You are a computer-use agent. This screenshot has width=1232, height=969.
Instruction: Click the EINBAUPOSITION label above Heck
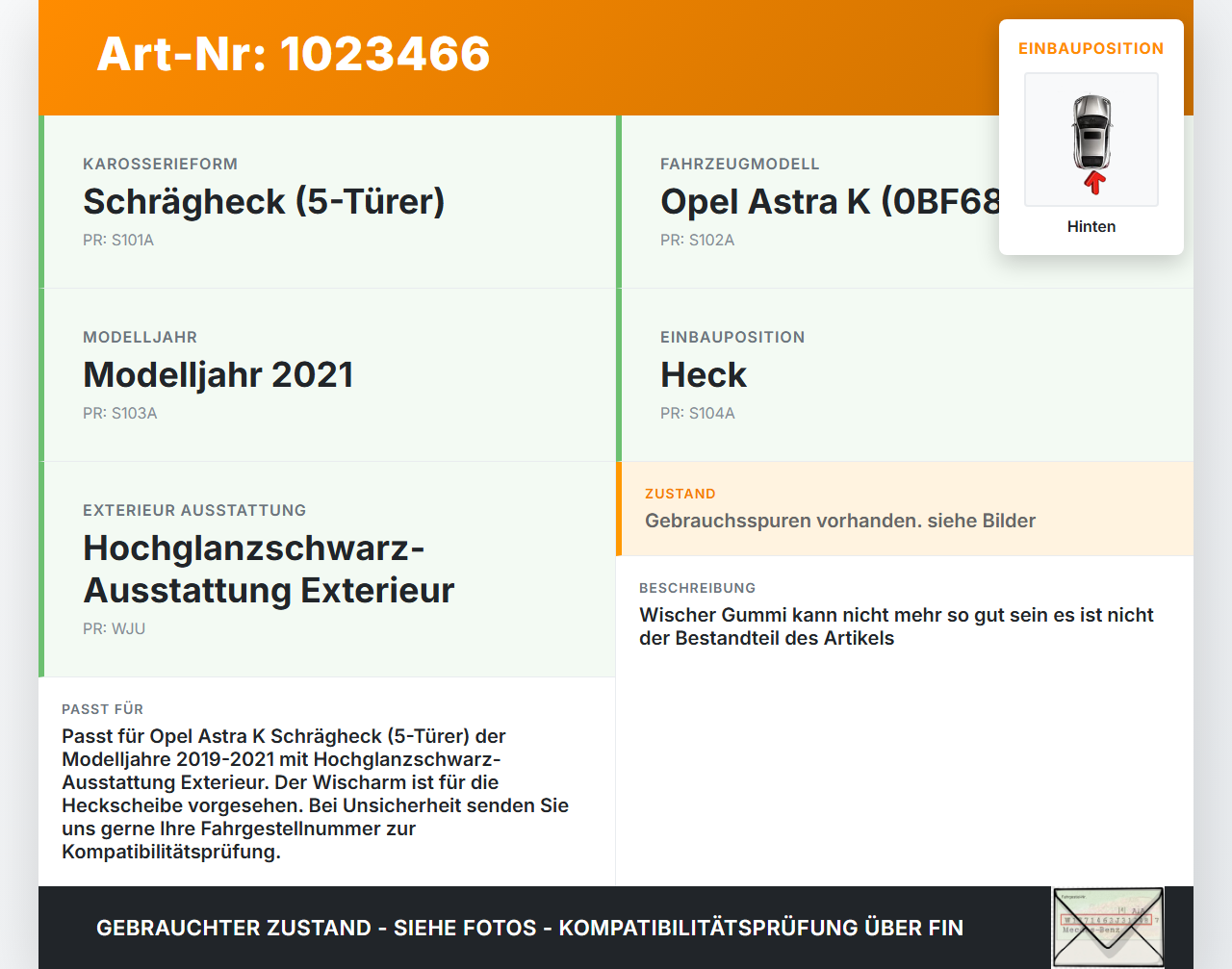(x=732, y=337)
